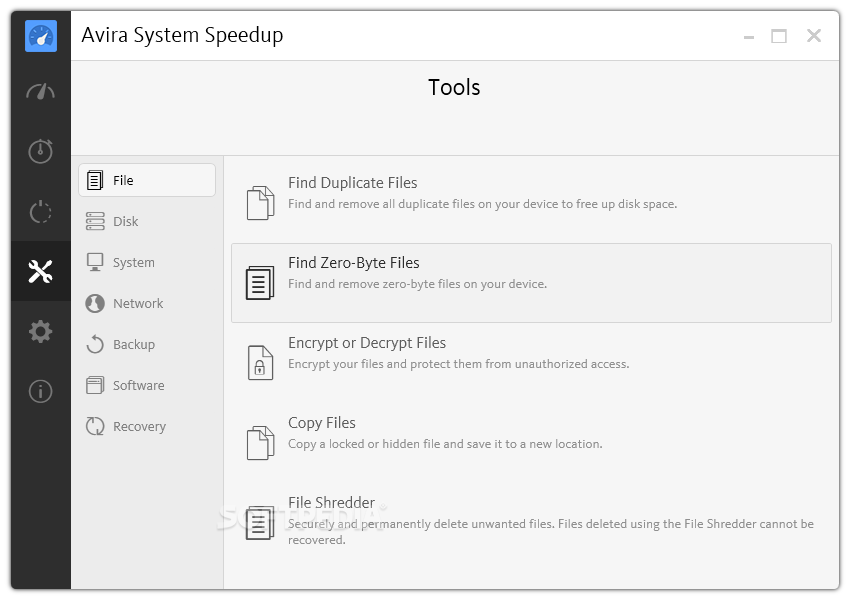Launch the File Shredder tool

pyautogui.click(x=531, y=522)
